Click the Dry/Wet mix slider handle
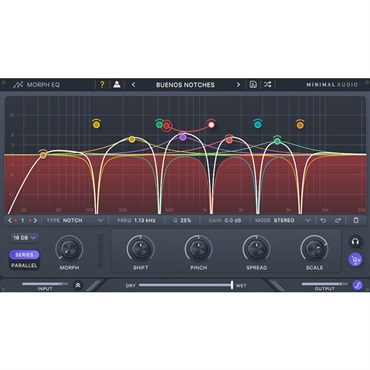 tap(232, 285)
